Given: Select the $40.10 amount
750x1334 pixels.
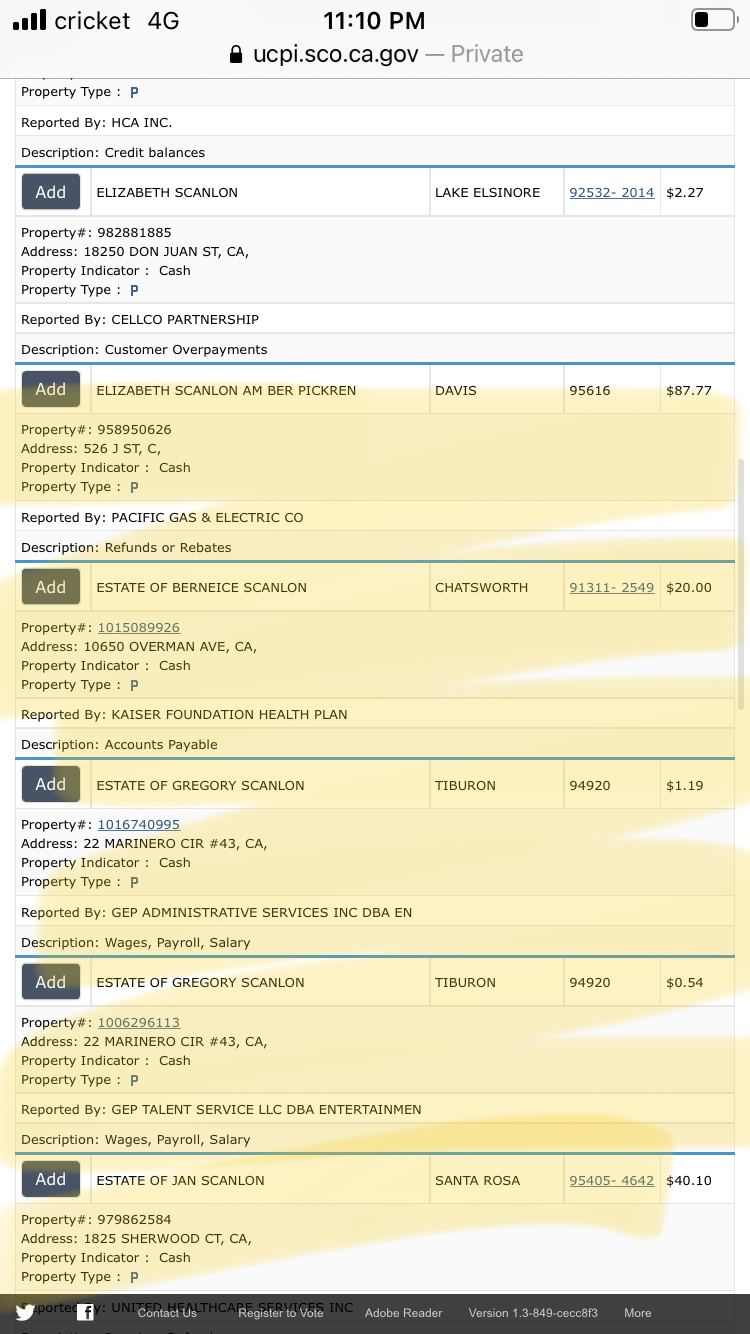Looking at the screenshot, I should click(x=689, y=1180).
